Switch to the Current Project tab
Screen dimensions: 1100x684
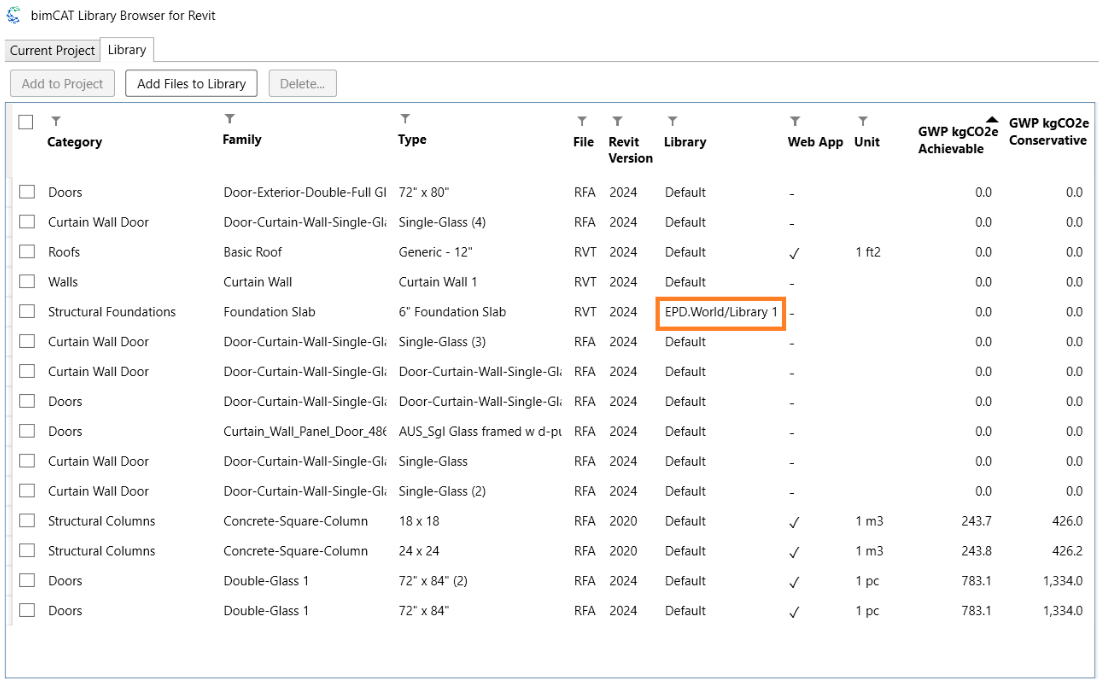(x=52, y=50)
